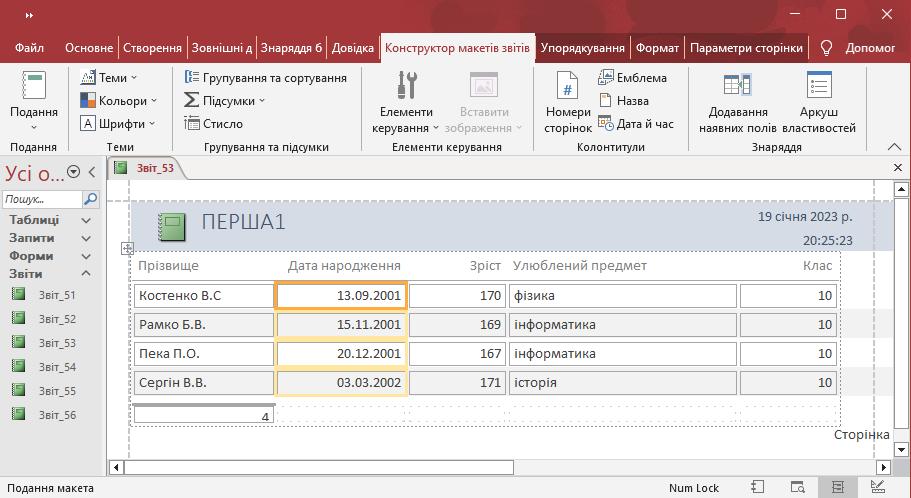Select Layout view icon in status bar
The width and height of the screenshot is (911, 498).
[x=837, y=487]
